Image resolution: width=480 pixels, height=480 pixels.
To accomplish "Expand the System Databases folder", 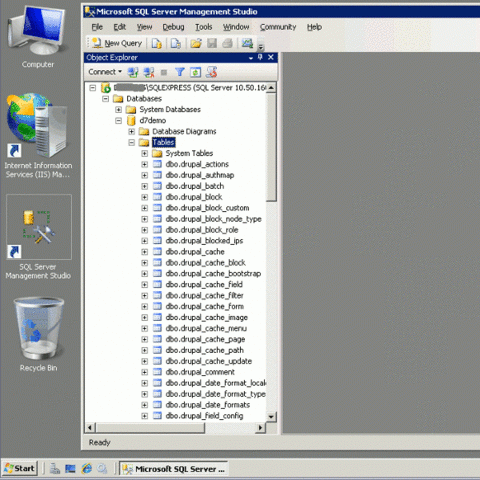I will tap(119, 110).
